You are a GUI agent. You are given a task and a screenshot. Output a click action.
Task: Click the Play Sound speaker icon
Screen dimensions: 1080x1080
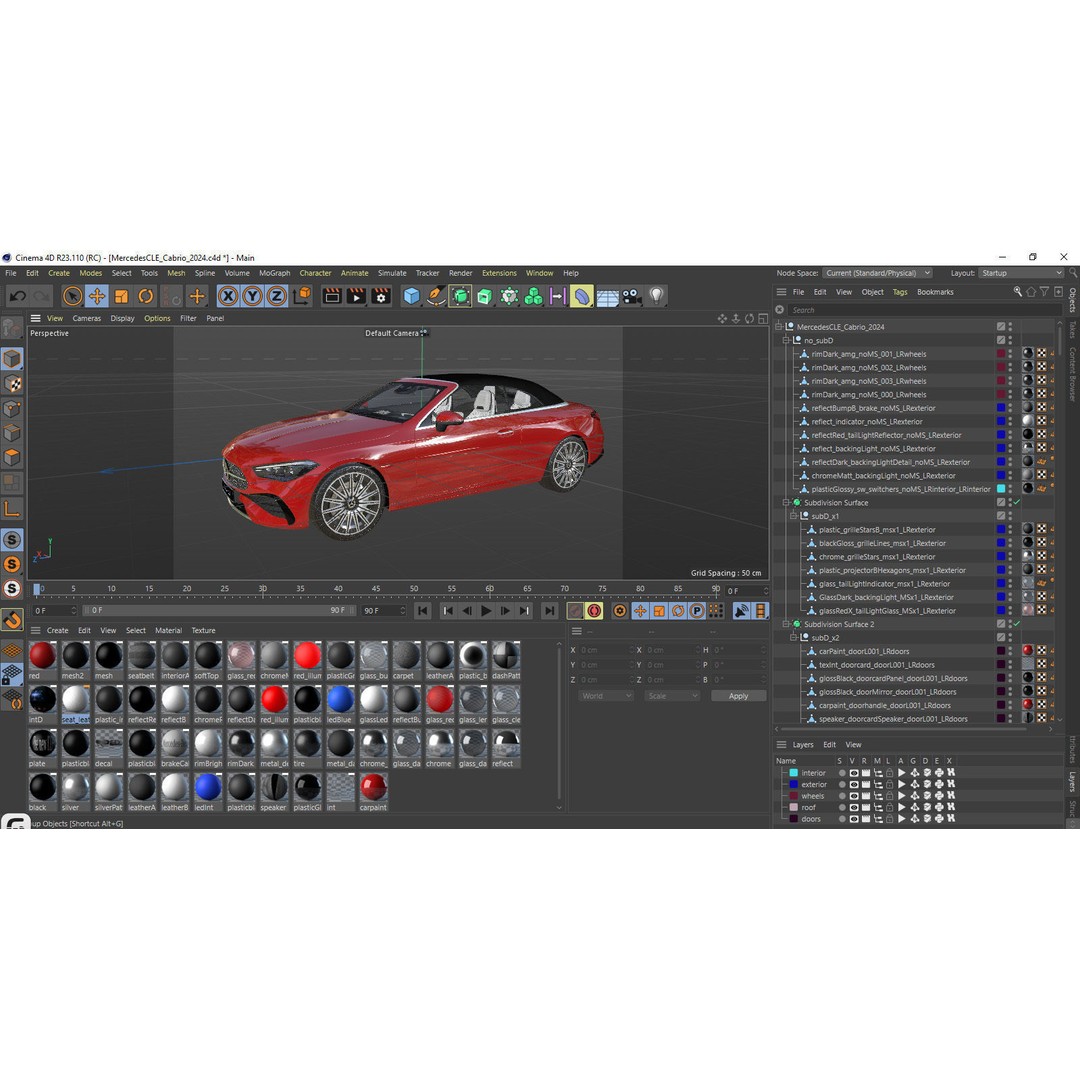(x=741, y=611)
